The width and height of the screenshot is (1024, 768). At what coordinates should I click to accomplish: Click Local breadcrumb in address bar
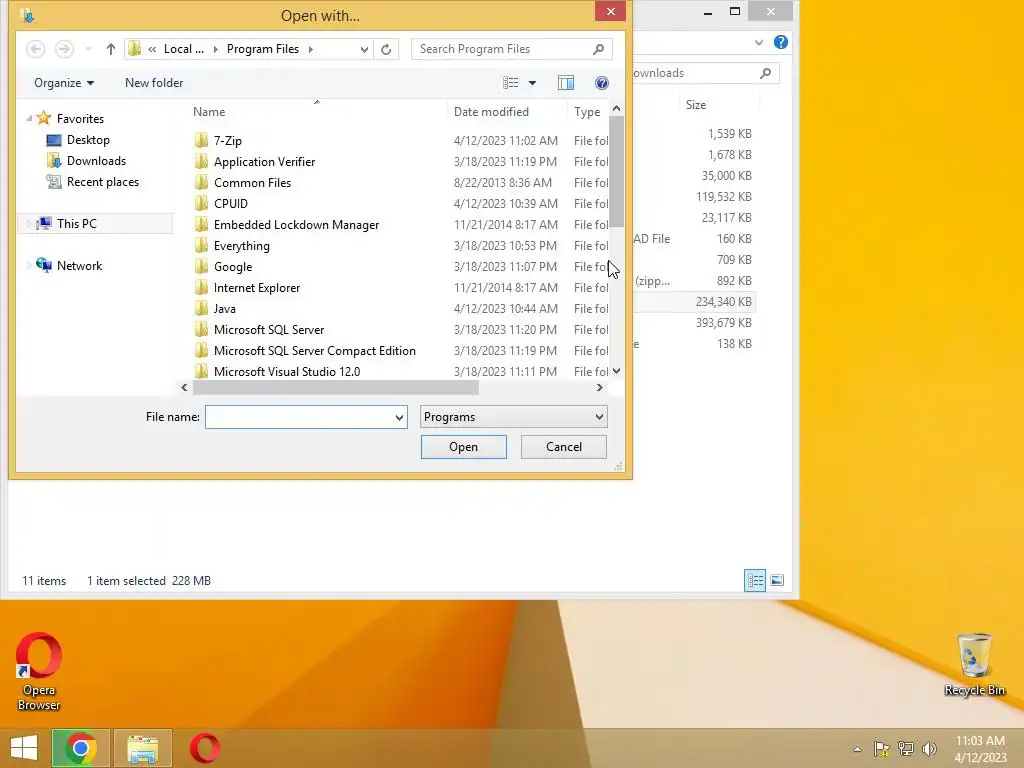point(184,49)
